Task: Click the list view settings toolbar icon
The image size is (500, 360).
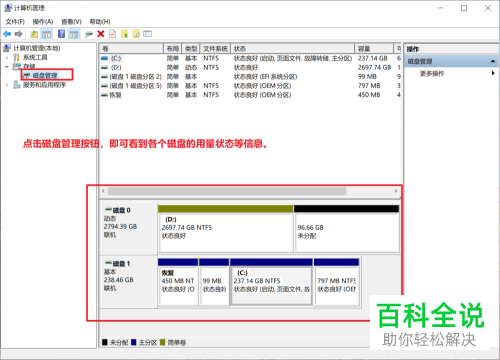Action: [x=147, y=34]
